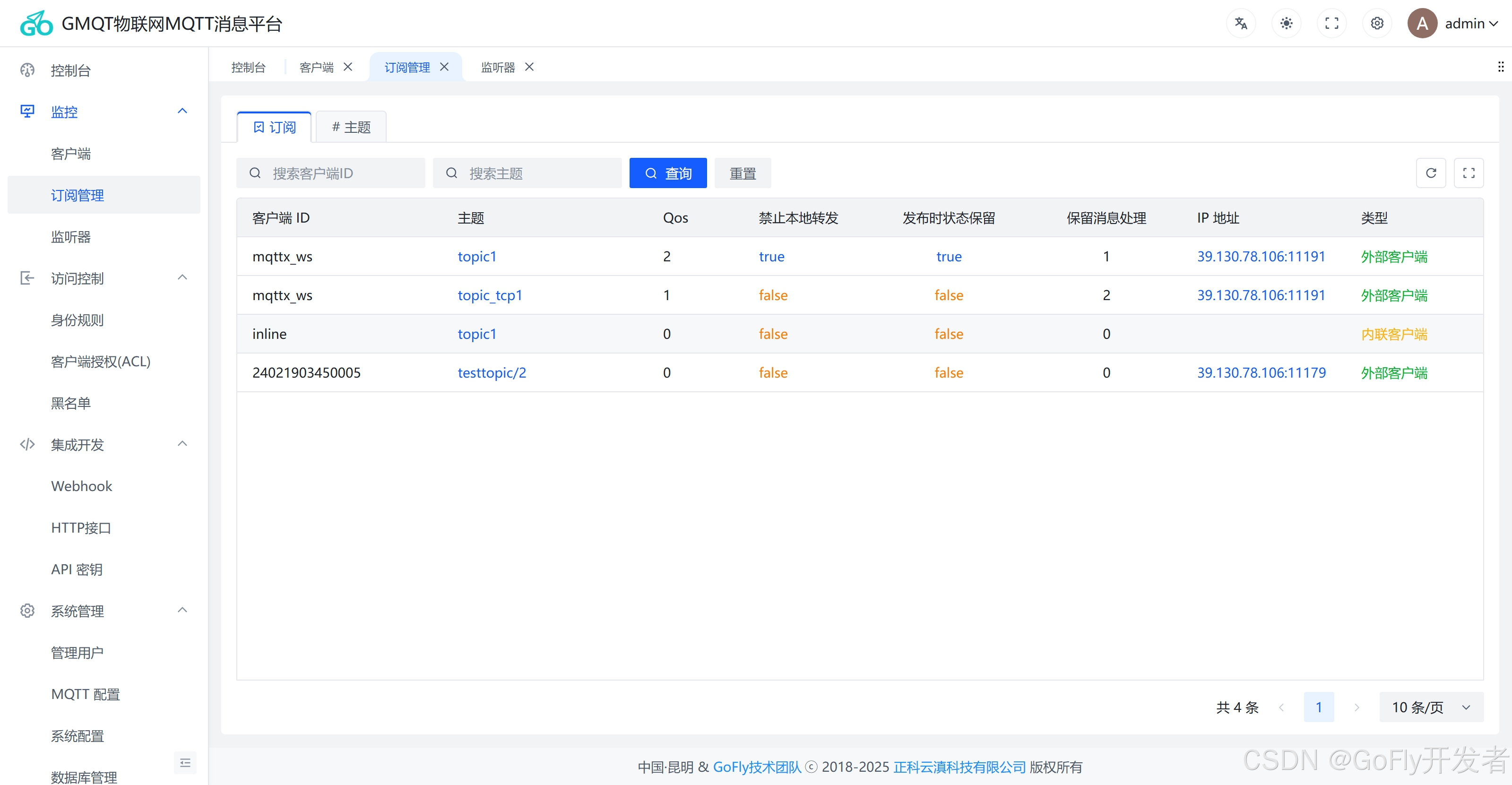1512x785 pixels.
Task: Click the 查询 search button
Action: [x=667, y=173]
